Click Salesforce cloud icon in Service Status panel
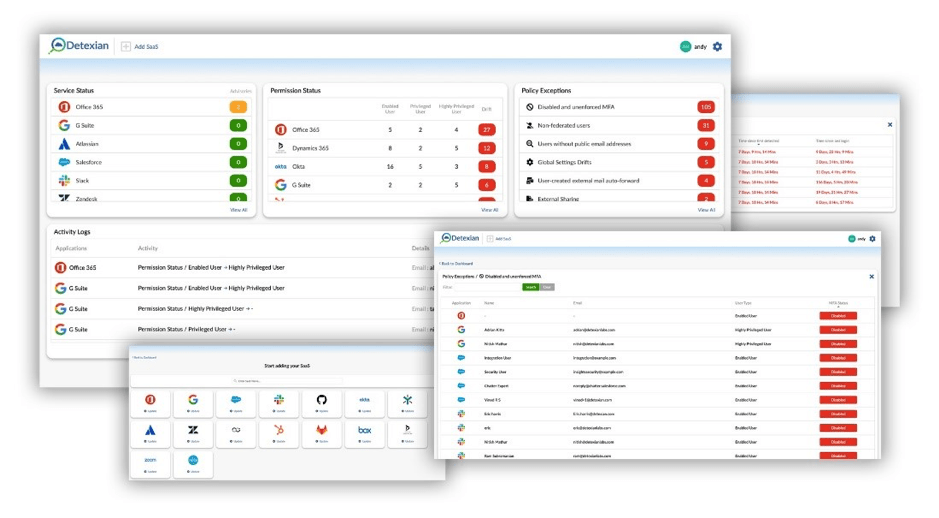 (x=64, y=162)
